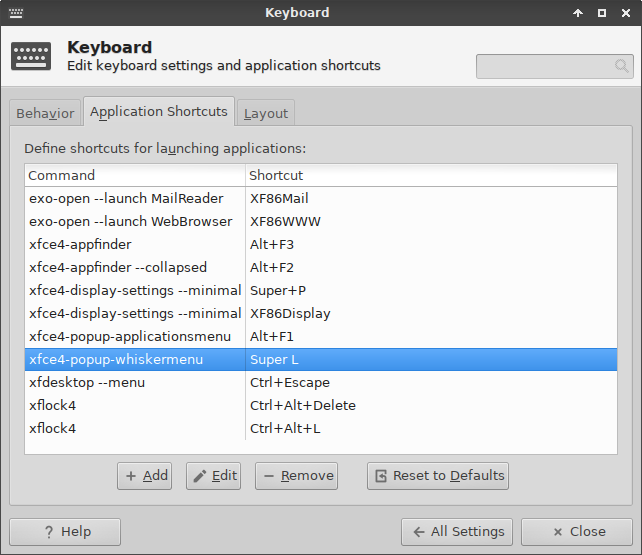
Task: Sort the list by the Command column header
Action: (x=135, y=175)
